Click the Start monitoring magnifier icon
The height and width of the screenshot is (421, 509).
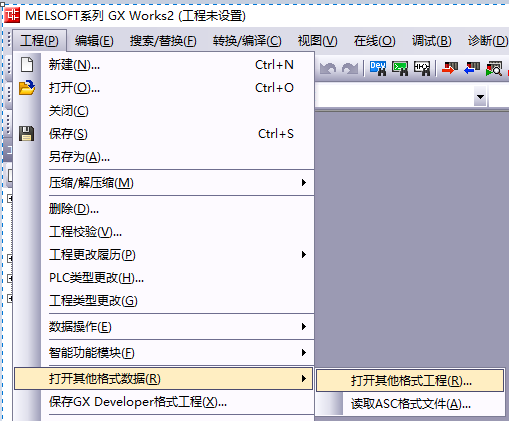point(494,68)
